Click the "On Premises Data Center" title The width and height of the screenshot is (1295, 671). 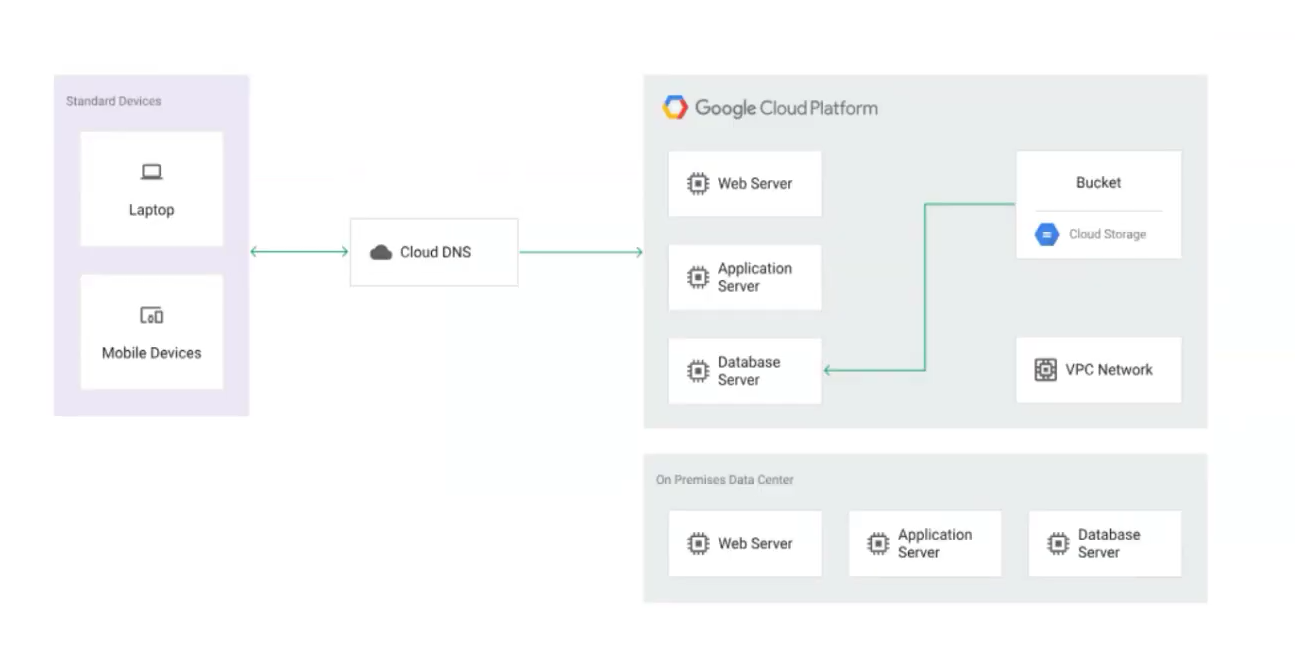click(x=725, y=480)
